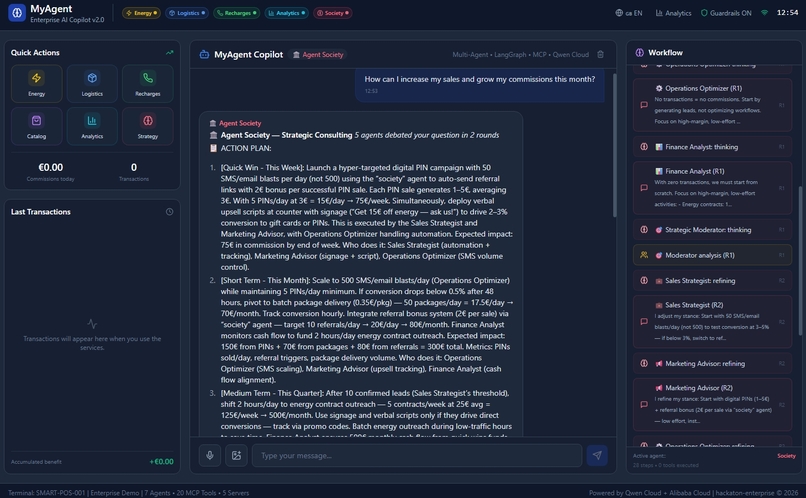Click the Agent Society label above response
Image resolution: width=806 pixels, height=498 pixels.
point(235,123)
